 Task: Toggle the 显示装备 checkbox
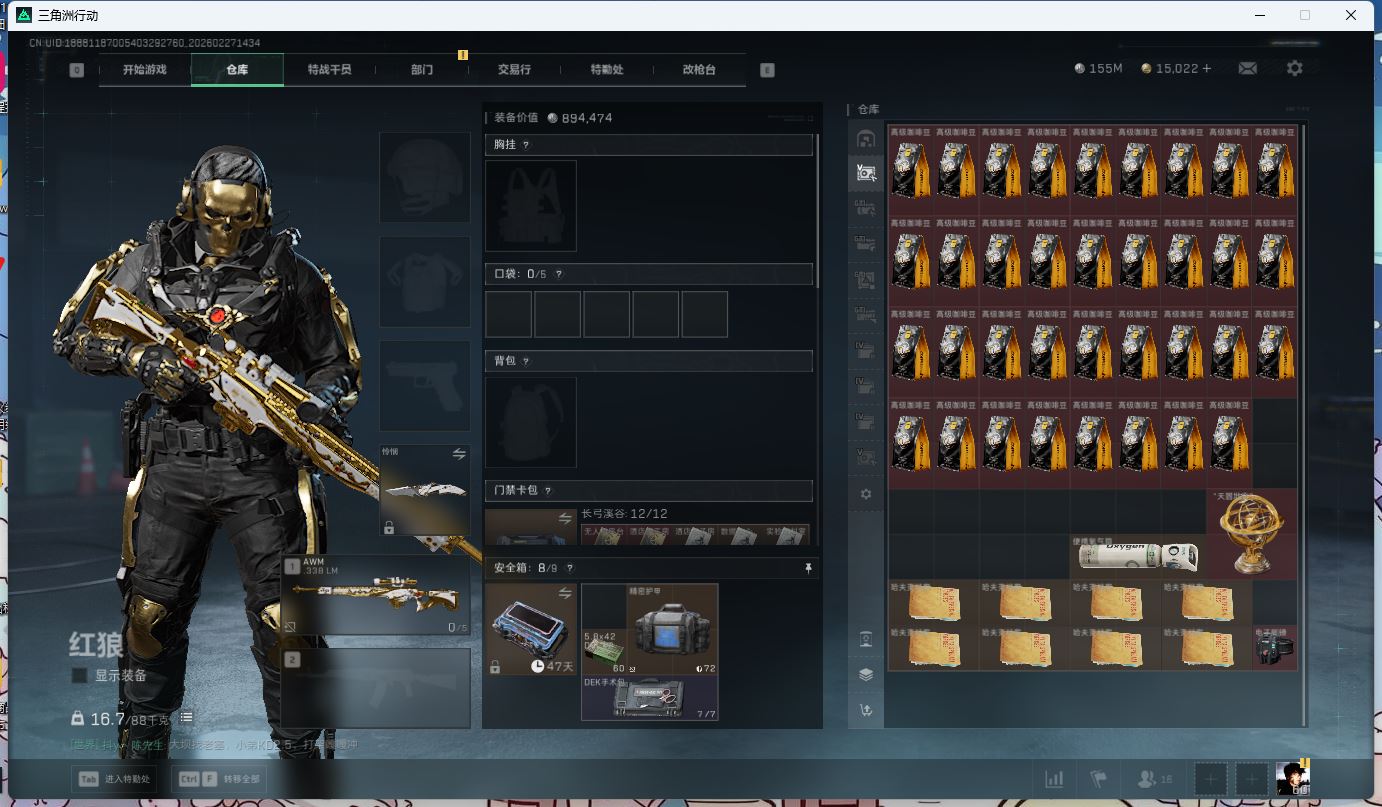[79, 676]
